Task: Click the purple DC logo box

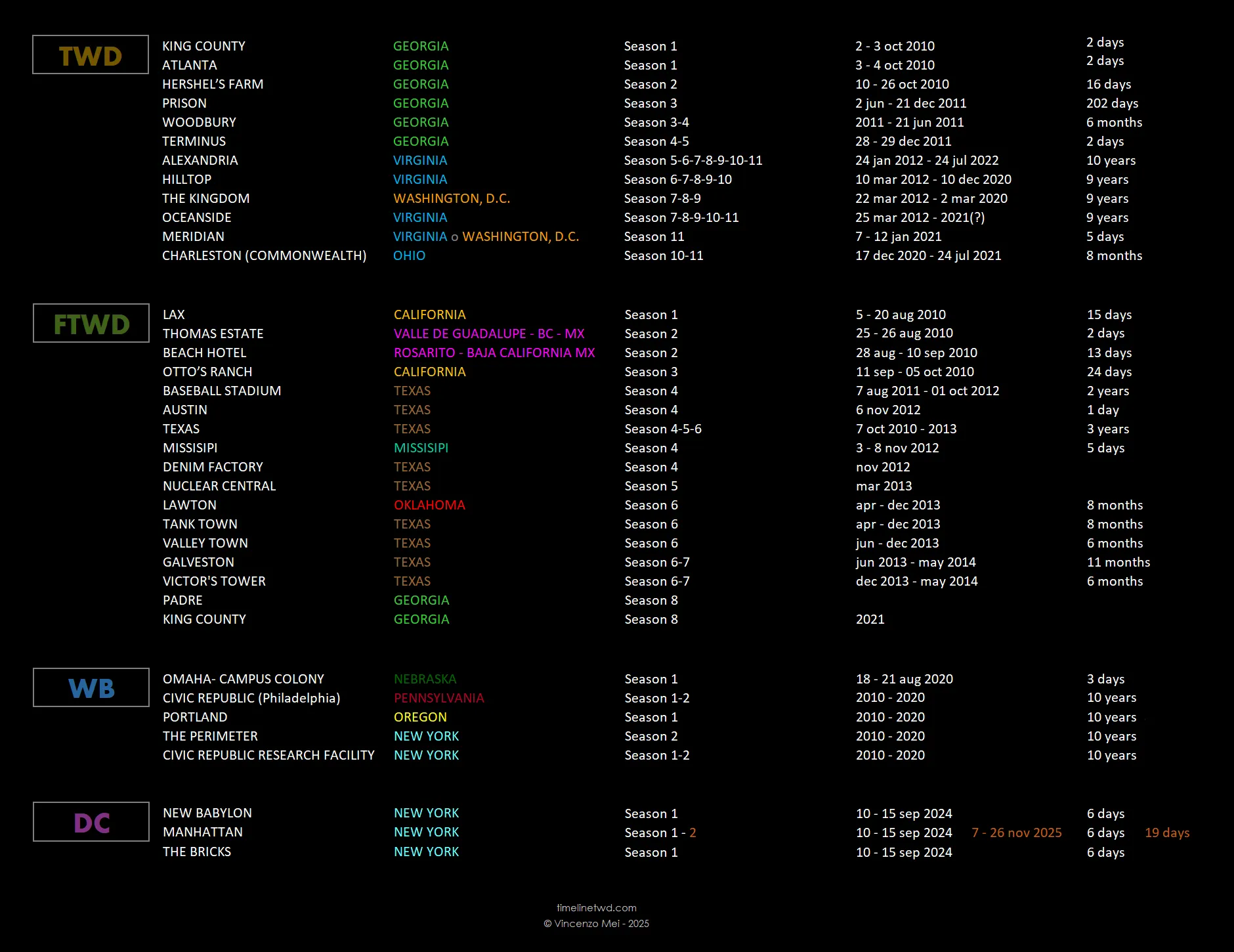Action: (x=91, y=822)
